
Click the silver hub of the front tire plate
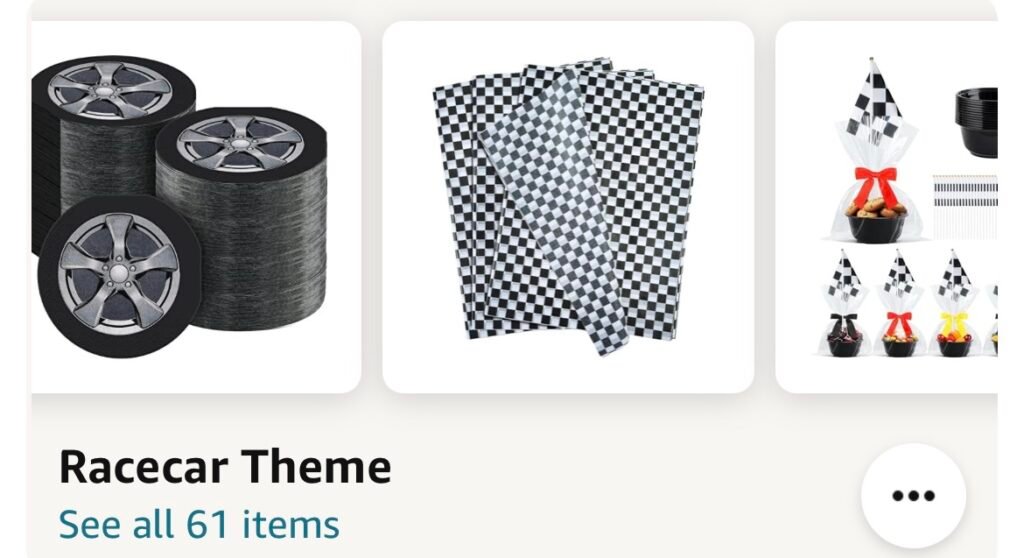pyautogui.click(x=119, y=273)
